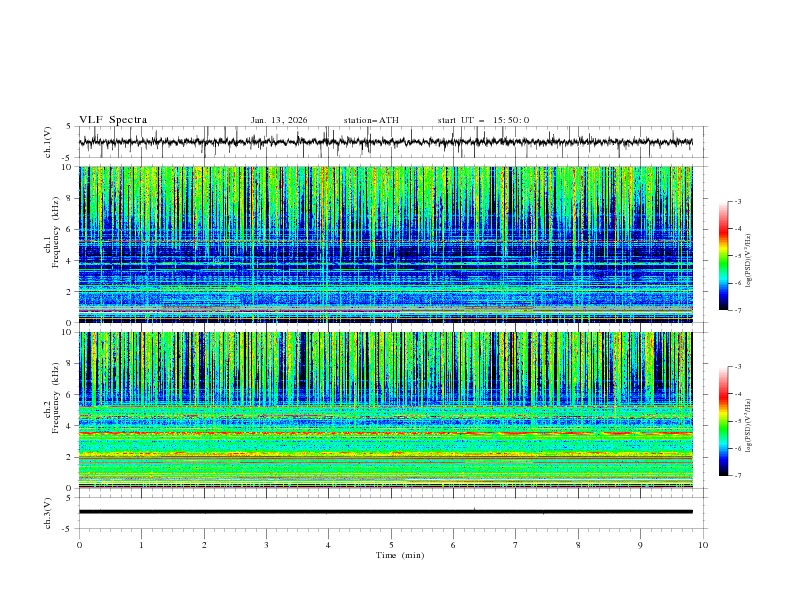Screen dimensions: 792x612
Task: Click the "ch.1(V)" axis label
Action: 48,142
